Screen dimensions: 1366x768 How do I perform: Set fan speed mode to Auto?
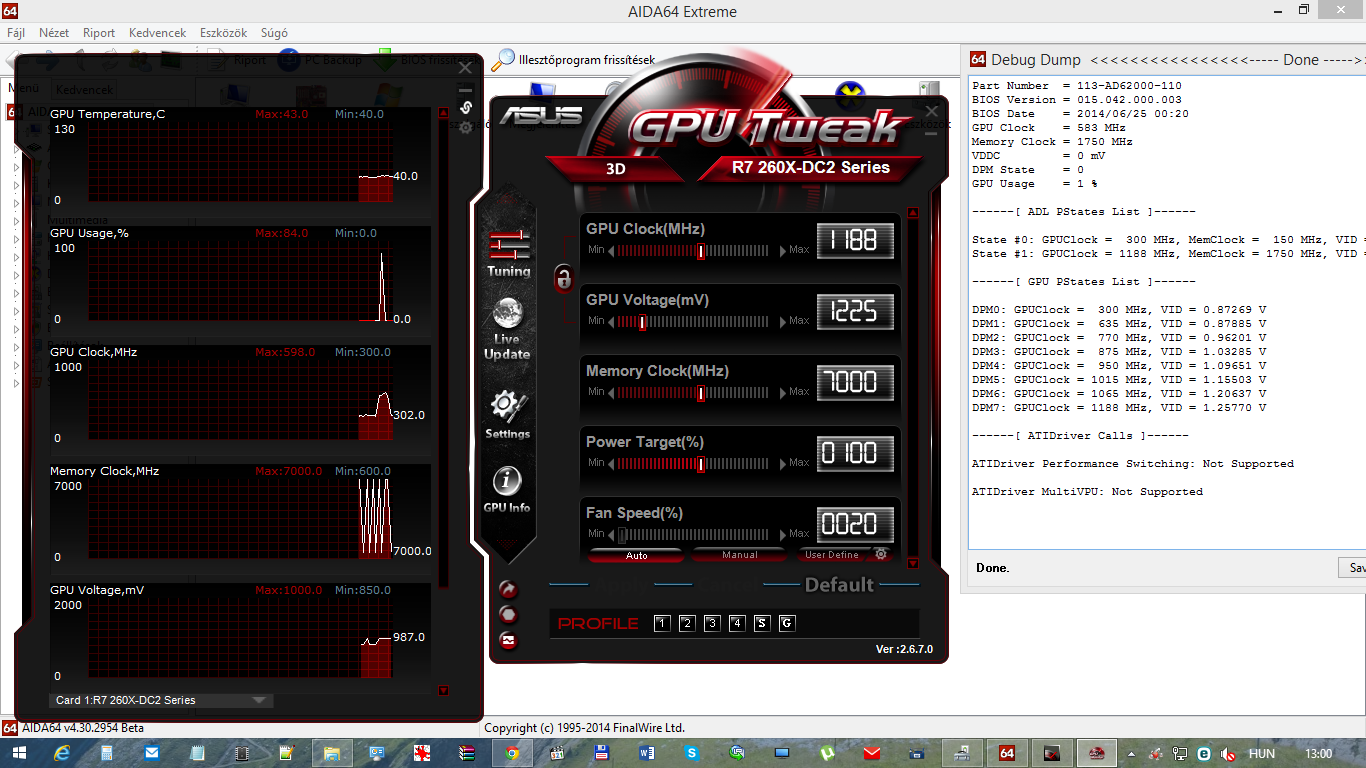coord(636,555)
